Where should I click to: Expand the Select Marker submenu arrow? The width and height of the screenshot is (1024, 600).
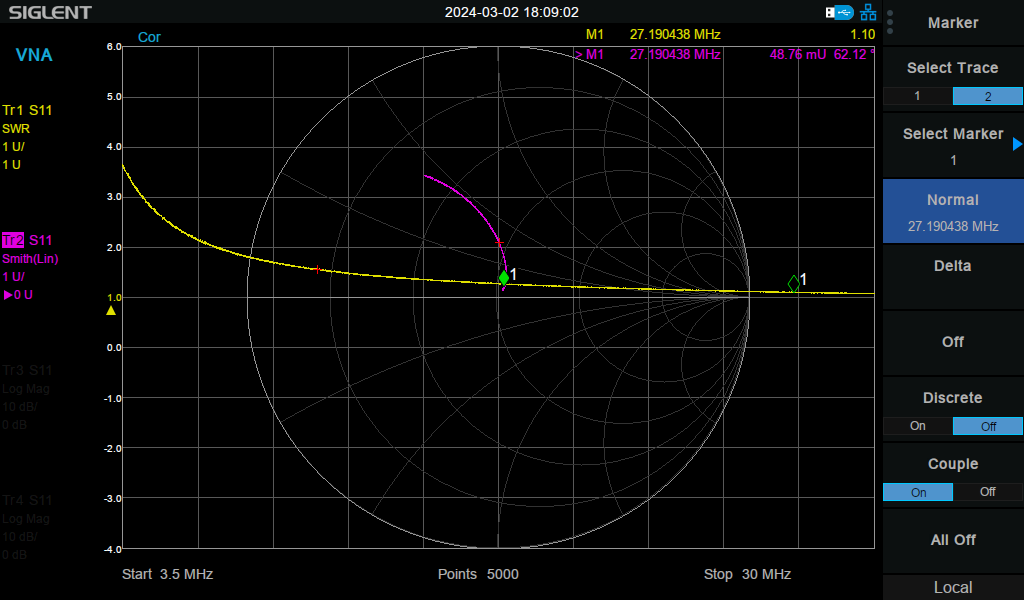click(1017, 144)
